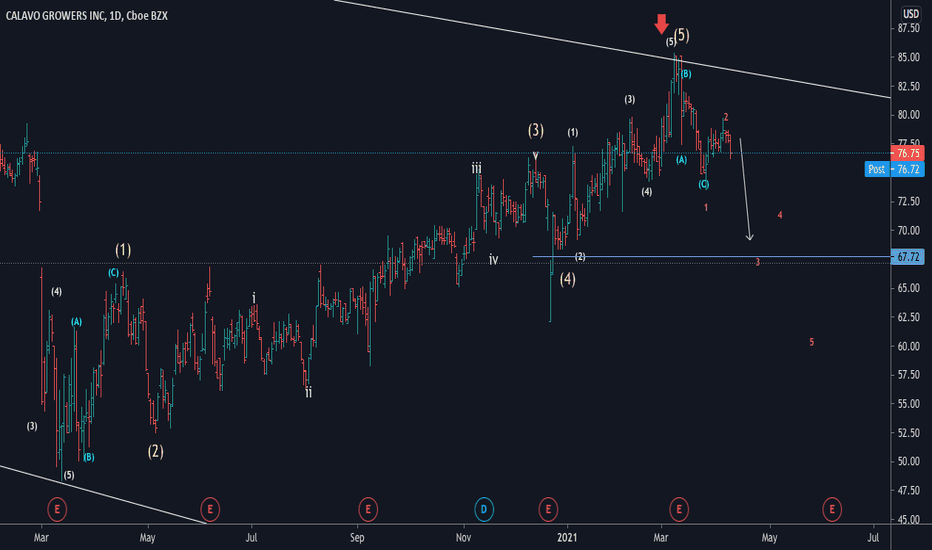Screen dimensions: 932x550
Task: Select the white downward arrow projection drawing
Action: [745, 189]
